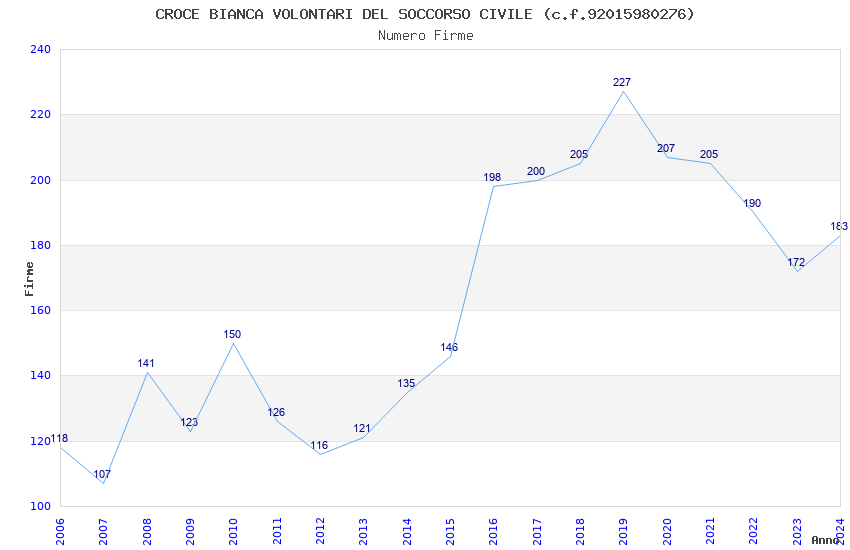
Task: Click the y-axis value 220
Action: 40,114
